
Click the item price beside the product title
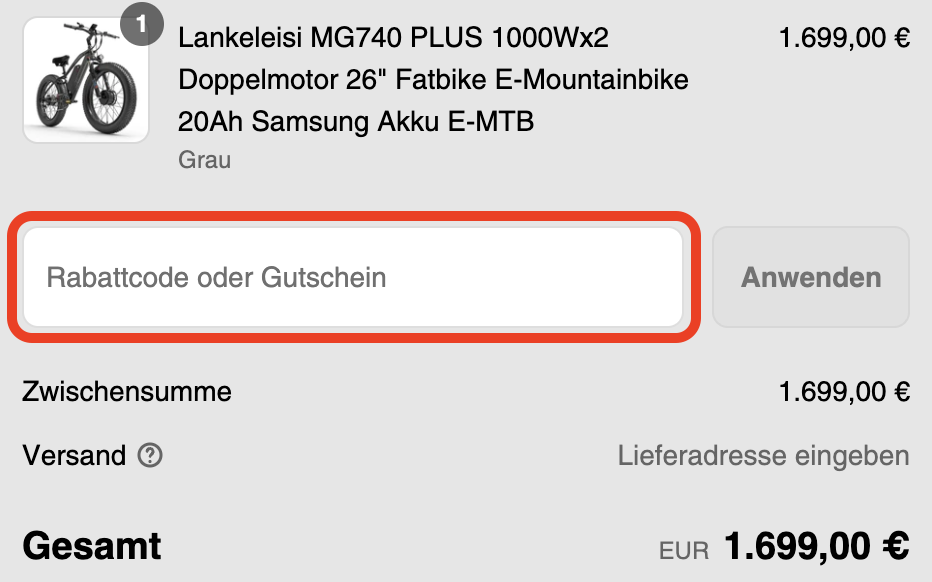[x=844, y=38]
